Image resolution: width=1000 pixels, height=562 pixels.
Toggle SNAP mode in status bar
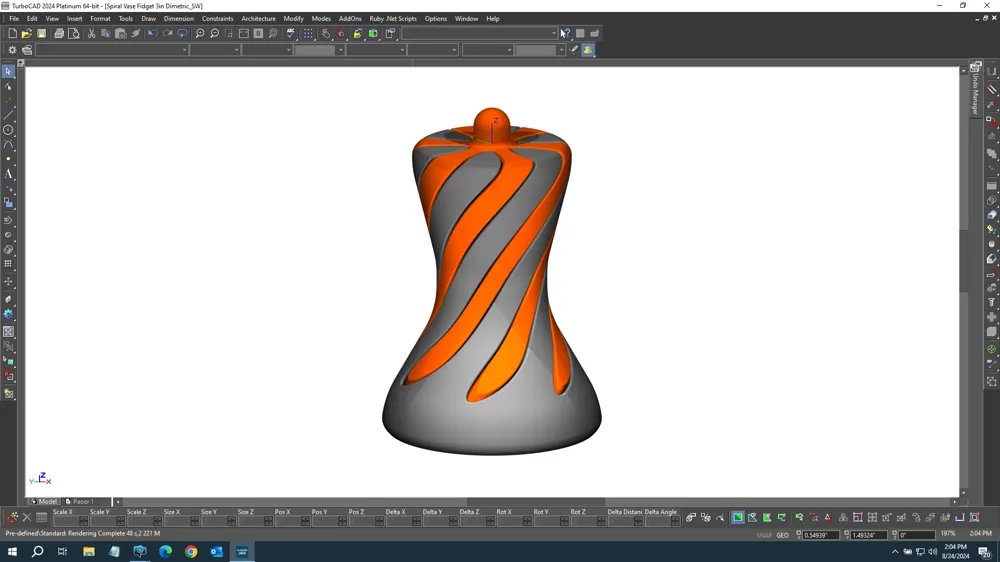[x=764, y=535]
